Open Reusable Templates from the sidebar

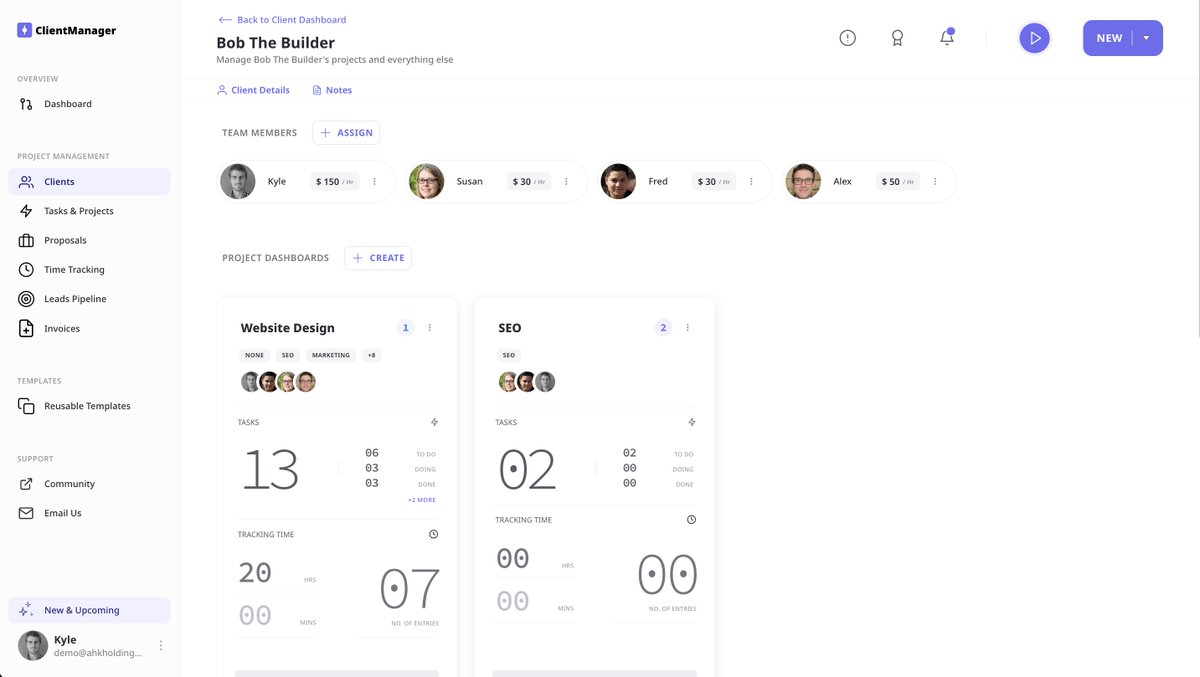(x=87, y=405)
